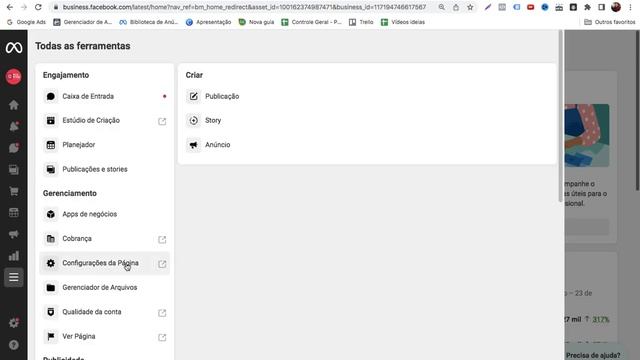
Task: Open Vídeos ideias bookmark
Action: point(403,22)
